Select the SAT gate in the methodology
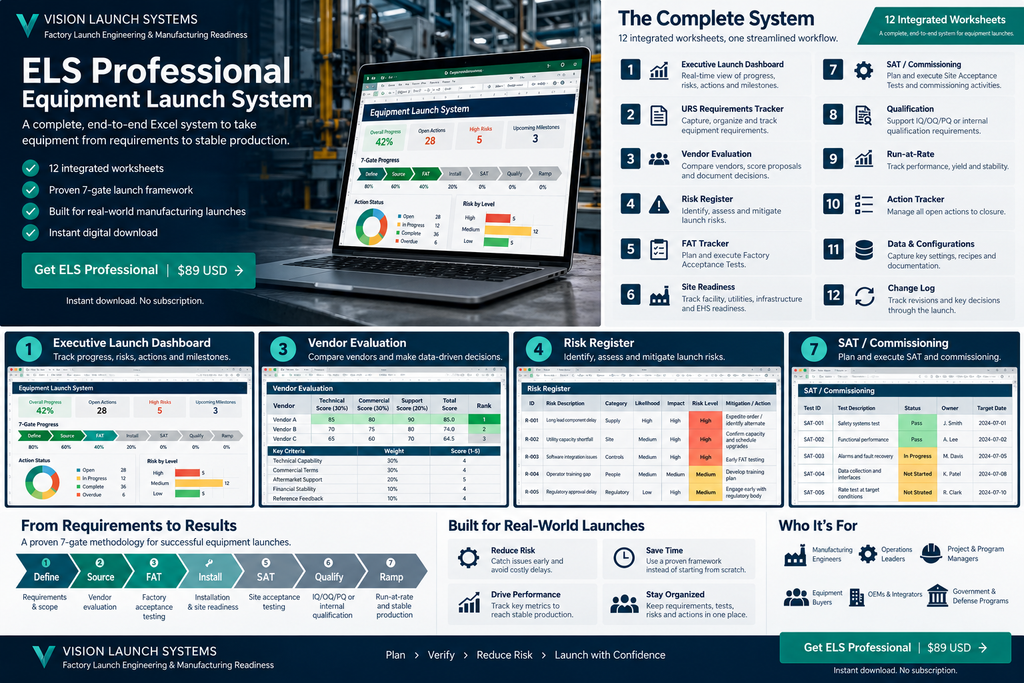The height and width of the screenshot is (683, 1024). click(x=266, y=571)
